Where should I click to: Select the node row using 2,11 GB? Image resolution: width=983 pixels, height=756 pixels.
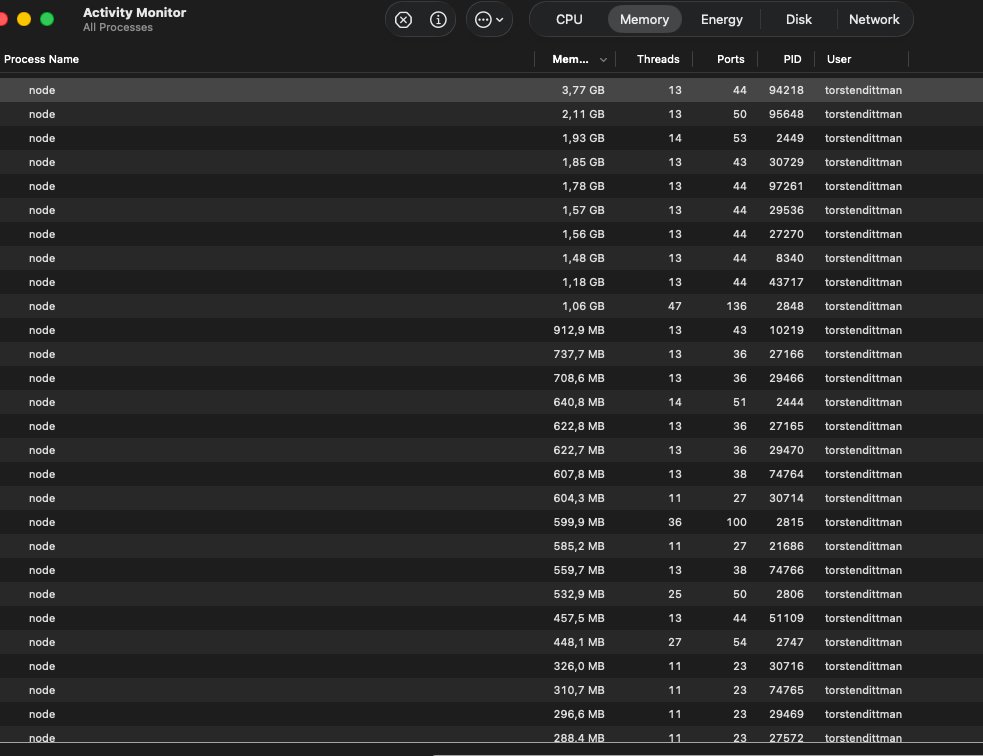pos(492,114)
